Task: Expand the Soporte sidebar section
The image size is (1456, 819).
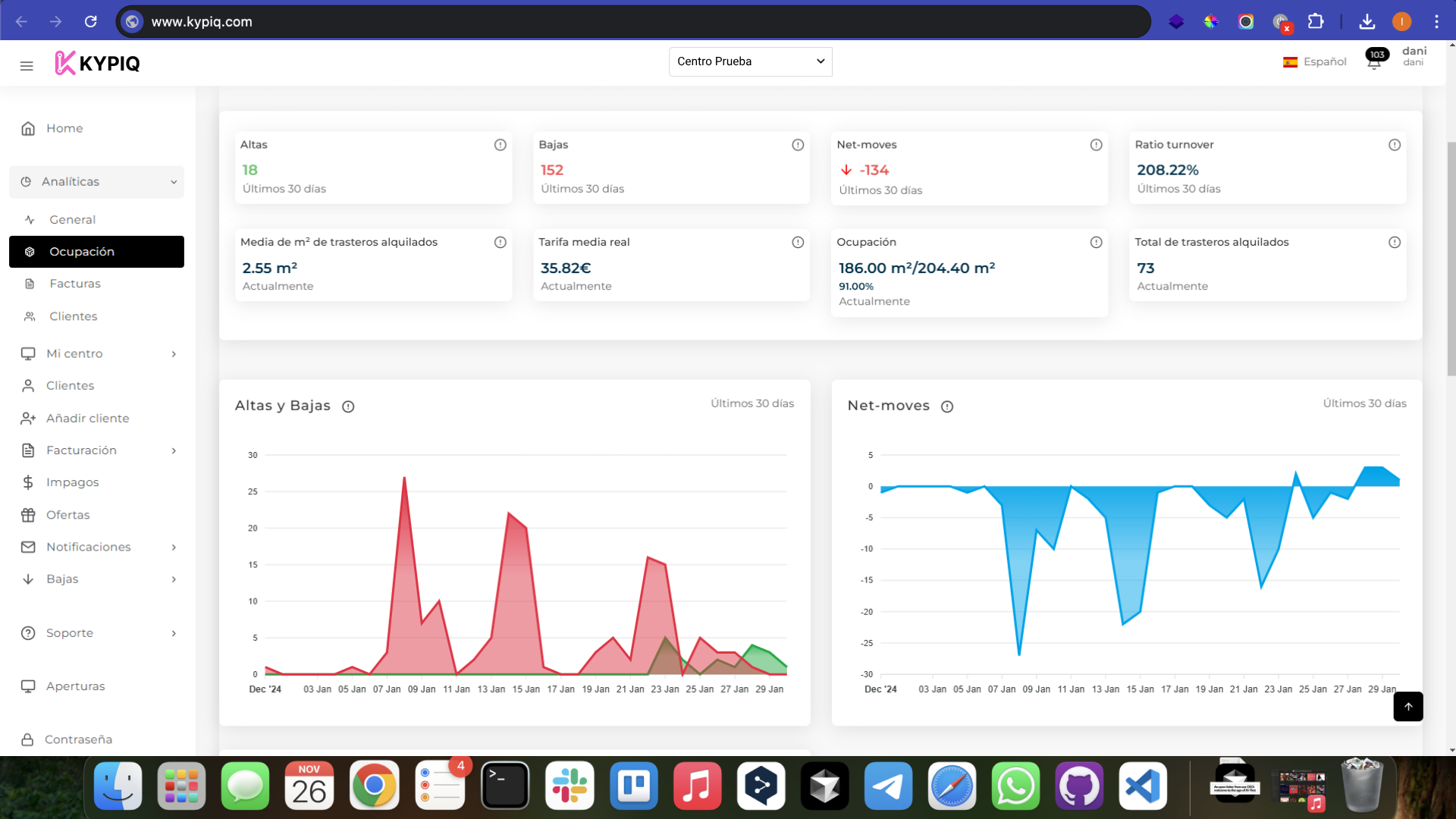Action: click(69, 633)
